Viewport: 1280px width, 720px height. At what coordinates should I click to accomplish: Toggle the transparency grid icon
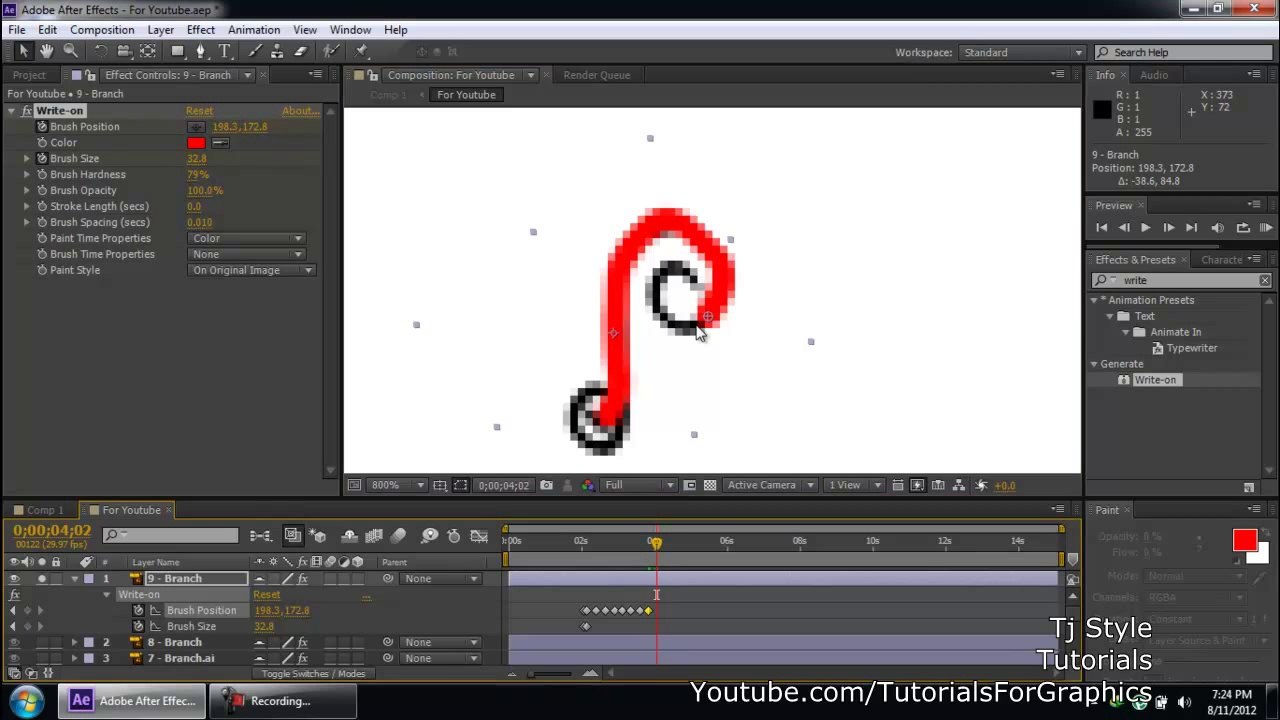tap(710, 485)
